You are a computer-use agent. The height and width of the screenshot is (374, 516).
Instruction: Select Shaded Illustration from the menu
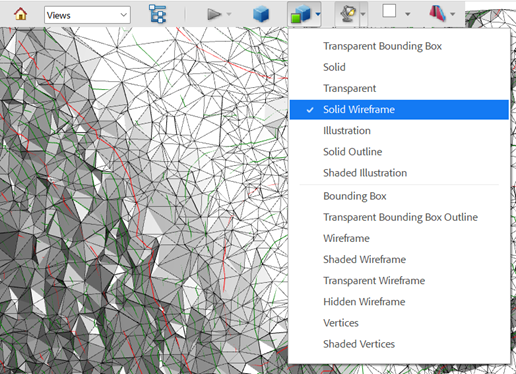tap(365, 173)
